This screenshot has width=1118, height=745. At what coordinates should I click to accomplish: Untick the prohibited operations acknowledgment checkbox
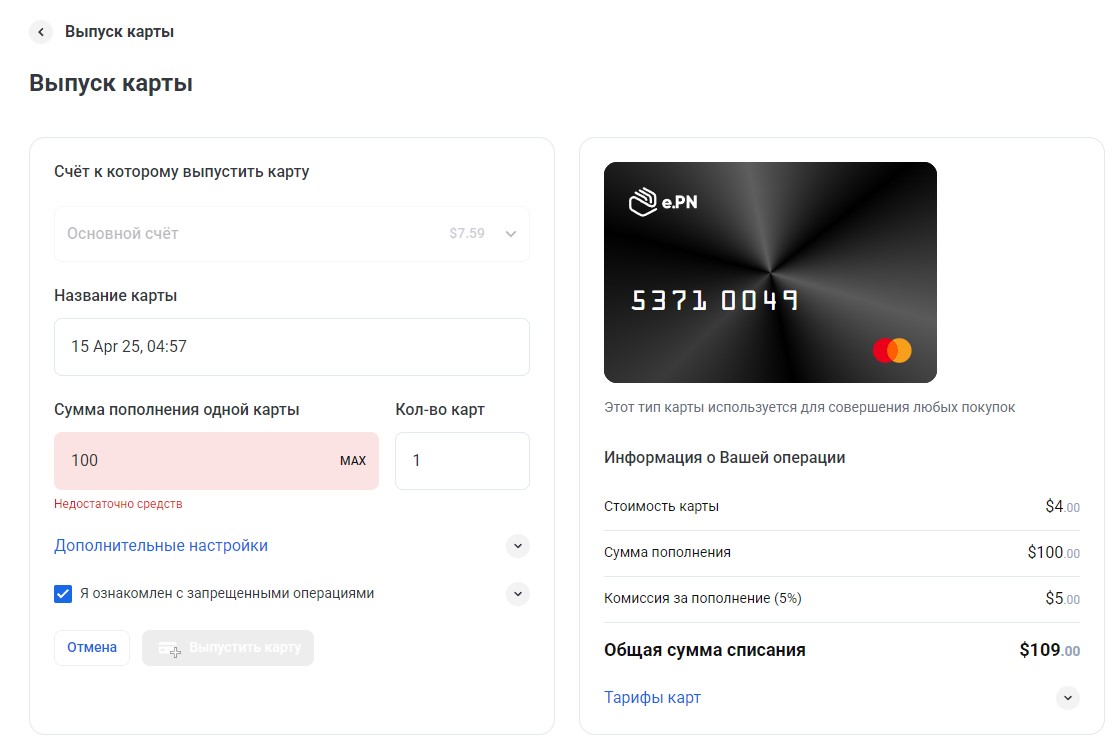click(x=63, y=594)
